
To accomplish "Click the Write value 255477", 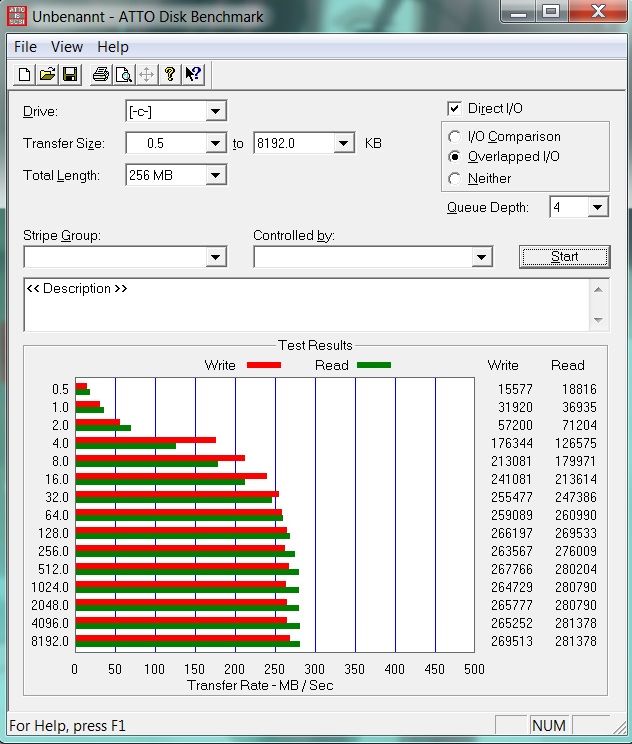I will [x=511, y=497].
